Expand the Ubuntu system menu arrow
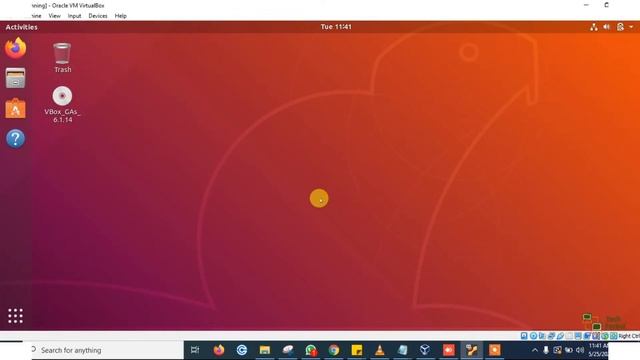This screenshot has width=640, height=360. tap(631, 27)
